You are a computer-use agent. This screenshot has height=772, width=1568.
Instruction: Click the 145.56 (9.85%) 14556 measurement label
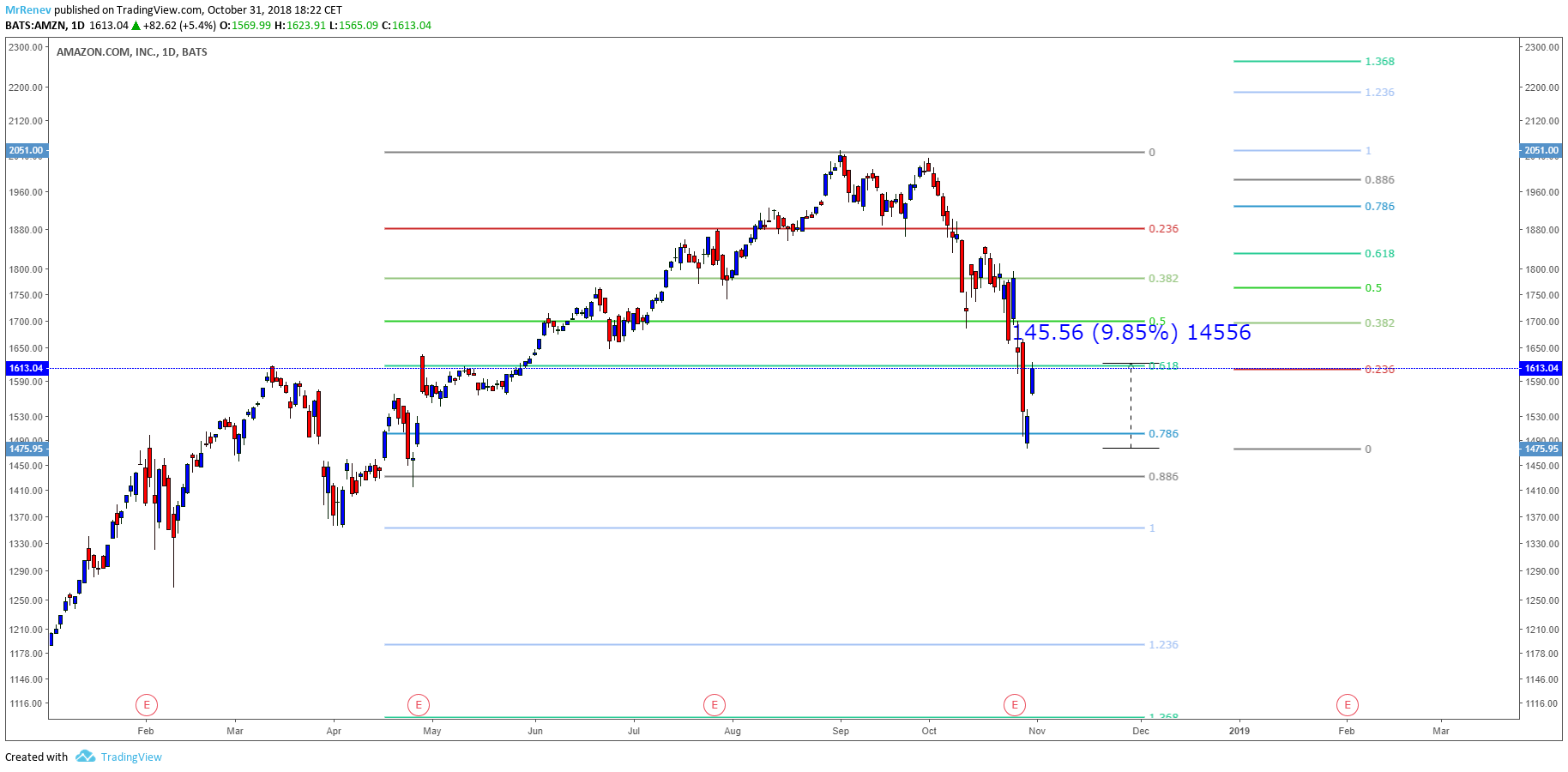coord(1131,332)
